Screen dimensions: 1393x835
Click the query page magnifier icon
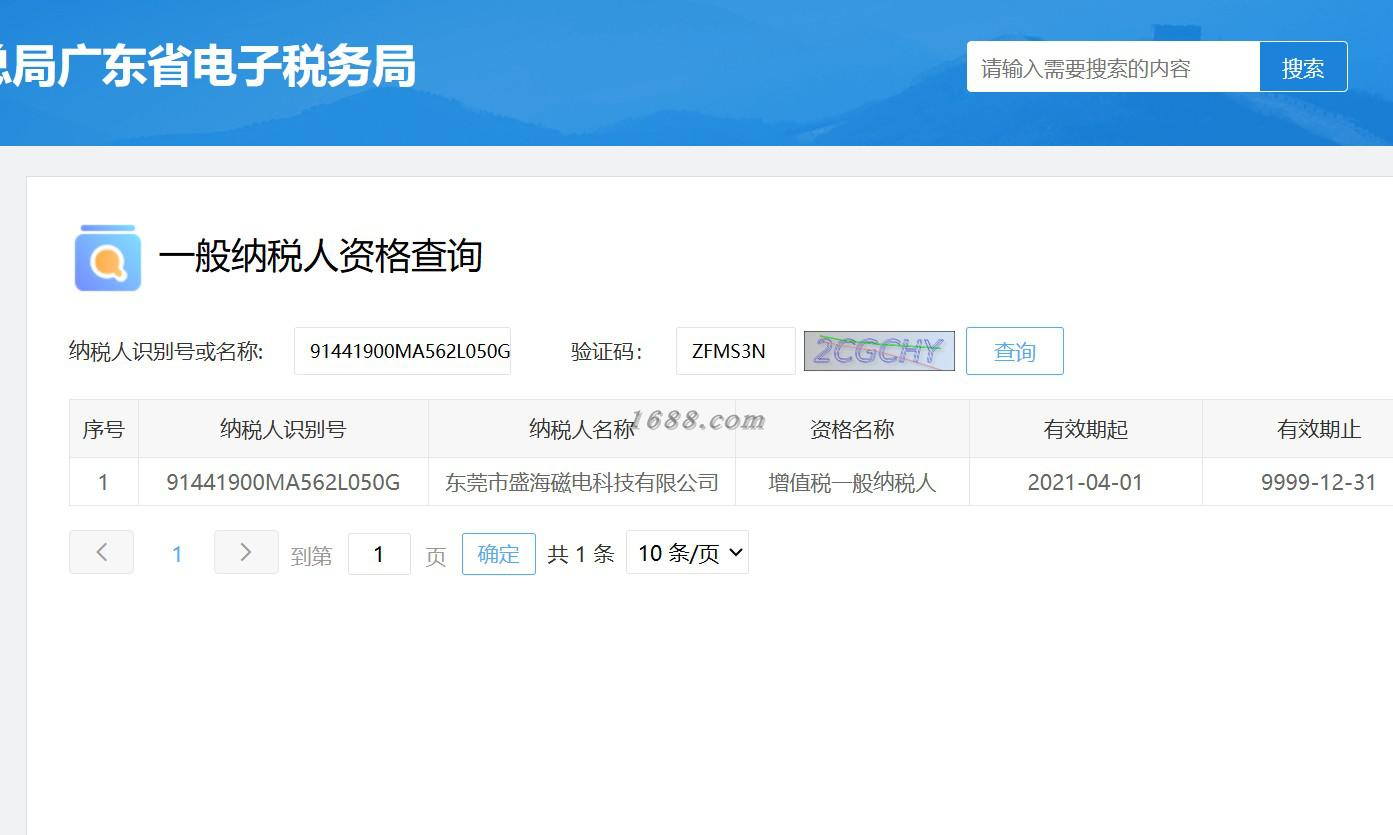tap(108, 258)
